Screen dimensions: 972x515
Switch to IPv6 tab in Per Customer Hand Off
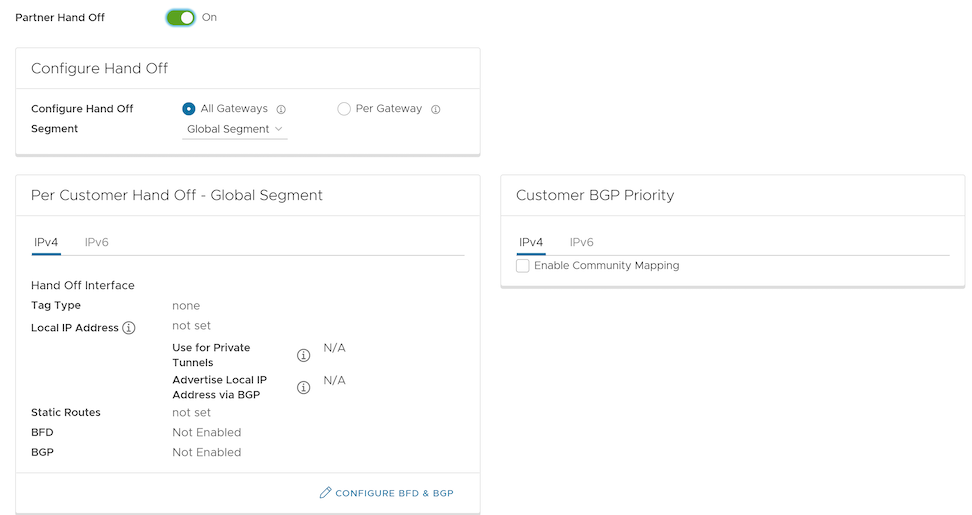[97, 242]
